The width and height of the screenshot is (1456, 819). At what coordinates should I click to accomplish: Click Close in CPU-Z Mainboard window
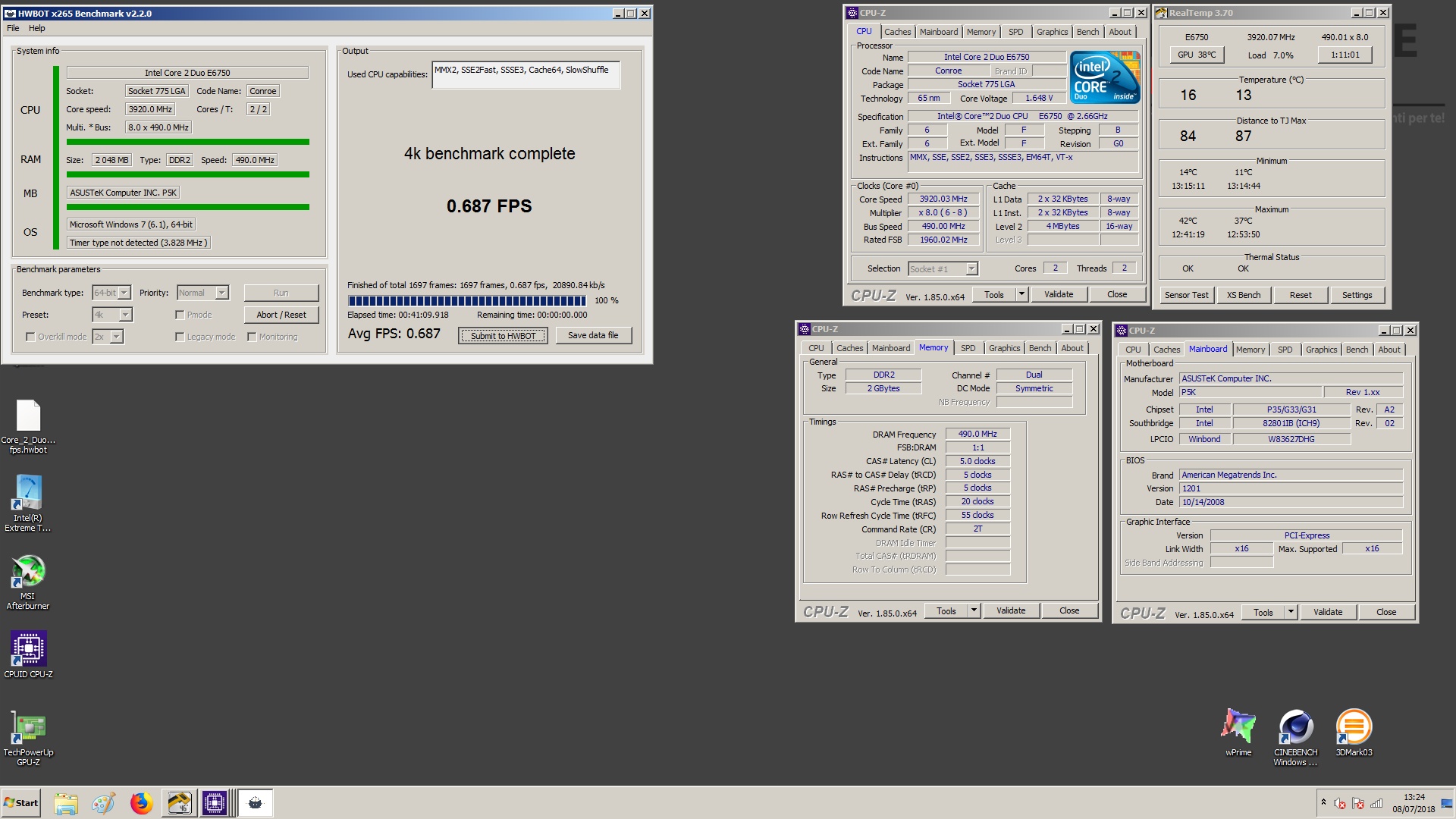pyautogui.click(x=1386, y=612)
